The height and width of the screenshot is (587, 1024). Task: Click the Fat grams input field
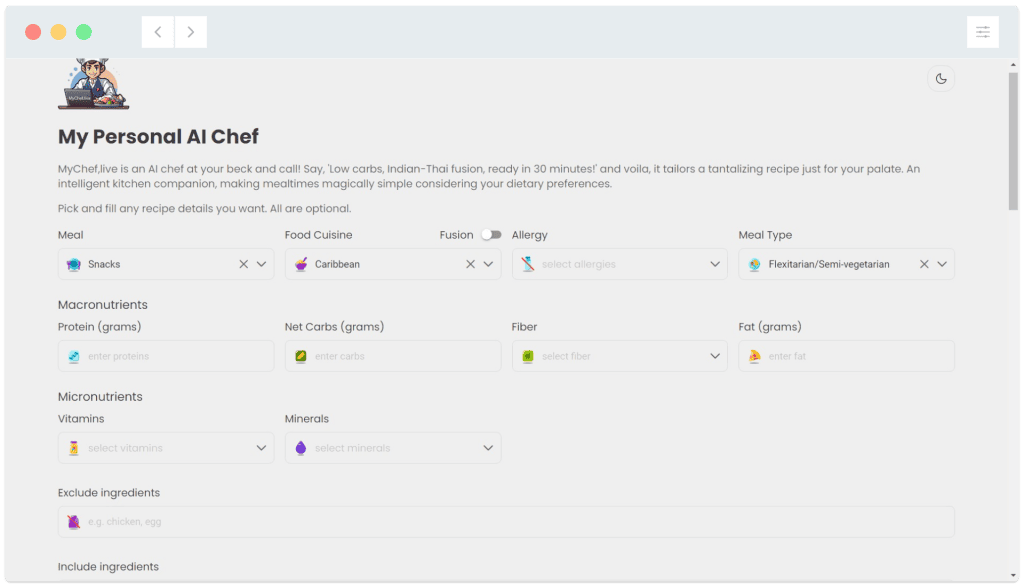coord(846,356)
